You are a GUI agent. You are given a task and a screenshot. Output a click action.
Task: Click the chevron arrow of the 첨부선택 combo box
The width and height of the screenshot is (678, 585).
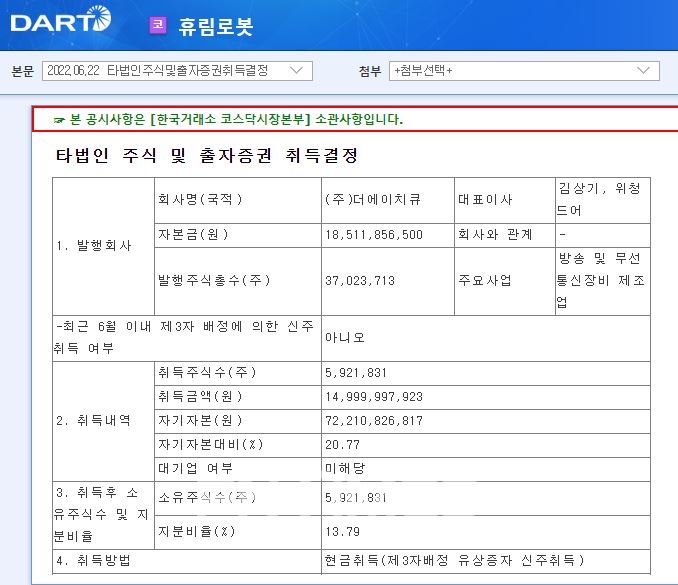(x=644, y=70)
